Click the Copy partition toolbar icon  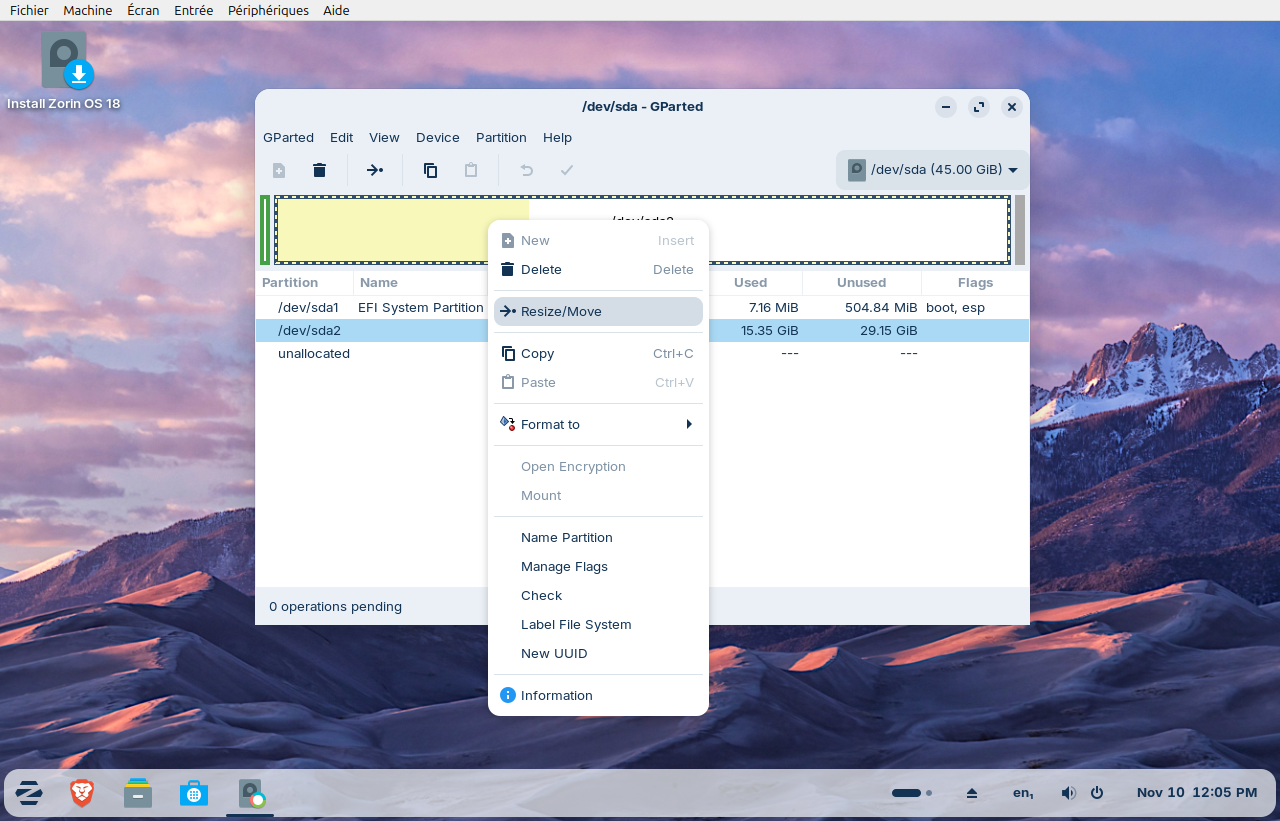coord(430,170)
